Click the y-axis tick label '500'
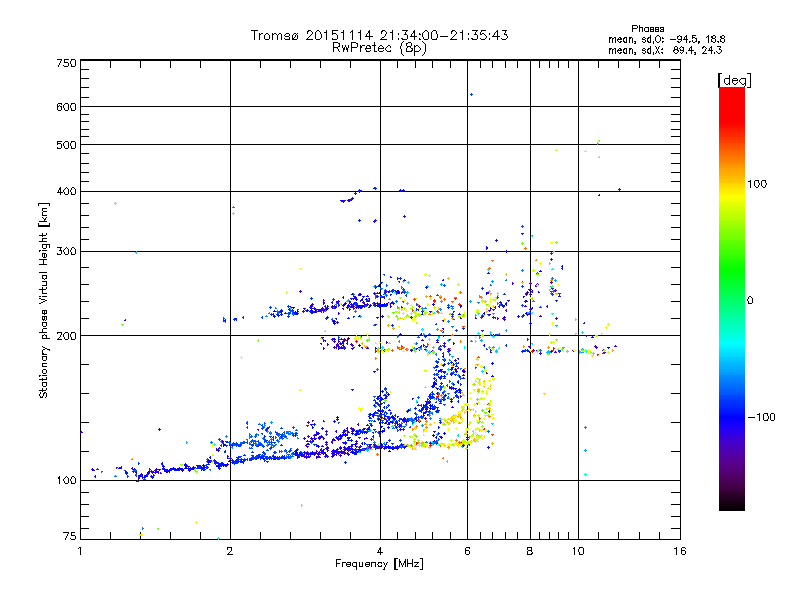This screenshot has height=600, width=800. [66, 145]
